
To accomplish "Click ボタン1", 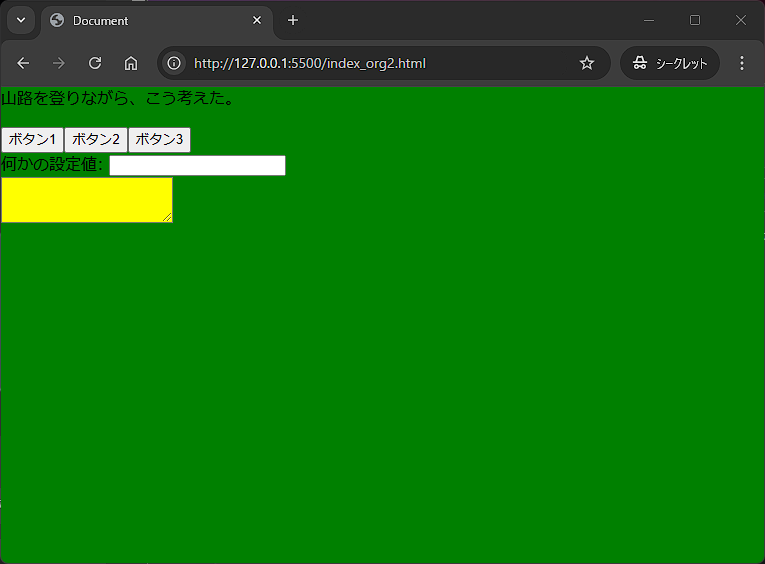I will [x=32, y=140].
